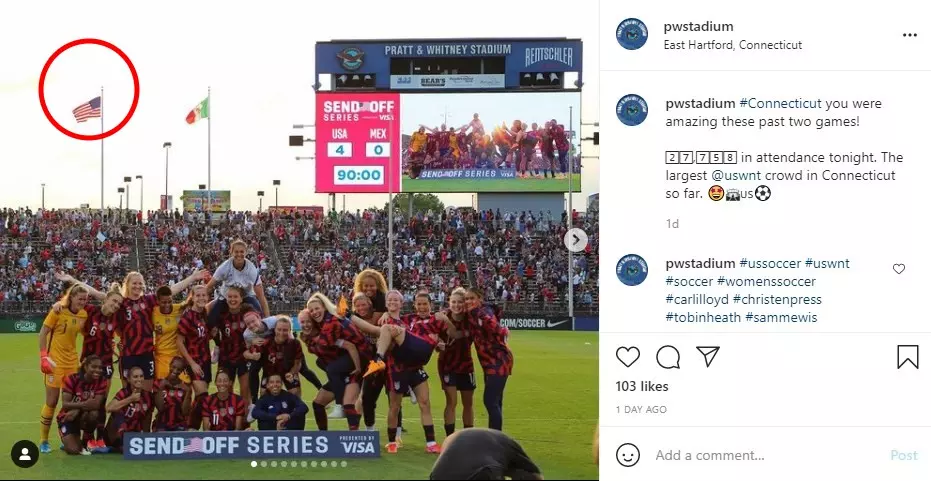View the 103 likes list
Screen dimensions: 931x481
point(642,386)
